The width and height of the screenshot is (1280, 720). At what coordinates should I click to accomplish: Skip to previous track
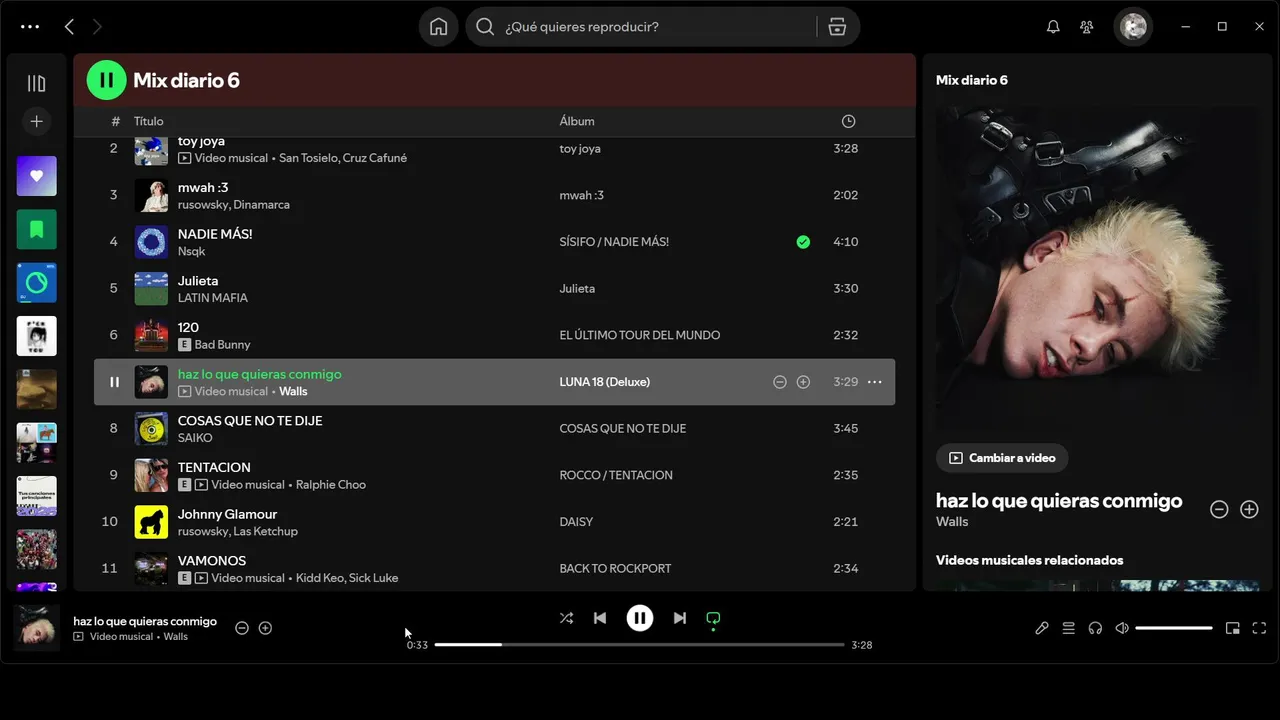pyautogui.click(x=600, y=618)
